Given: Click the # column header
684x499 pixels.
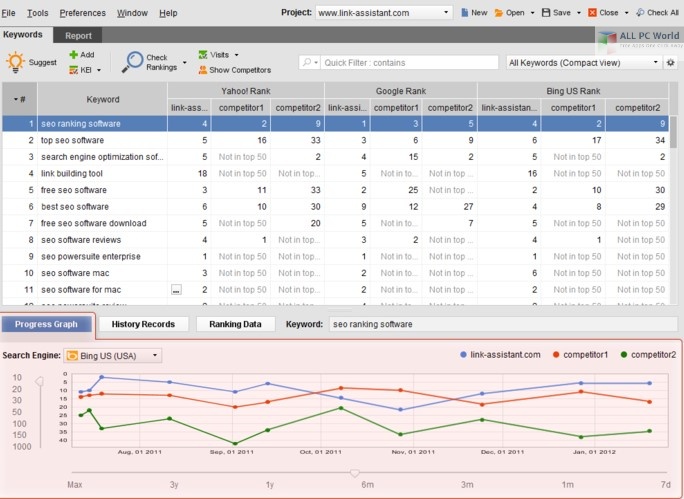Looking at the screenshot, I should click(20, 99).
